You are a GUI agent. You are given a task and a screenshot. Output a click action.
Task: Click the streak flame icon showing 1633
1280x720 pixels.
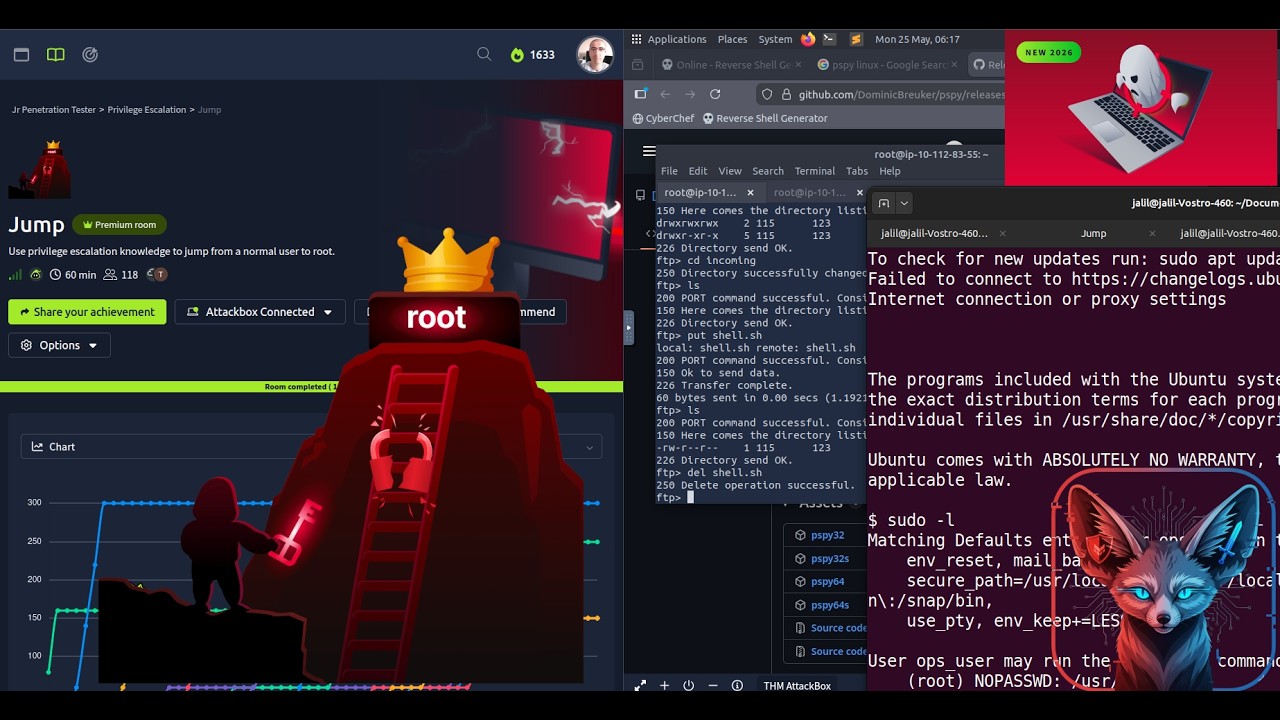(x=517, y=55)
